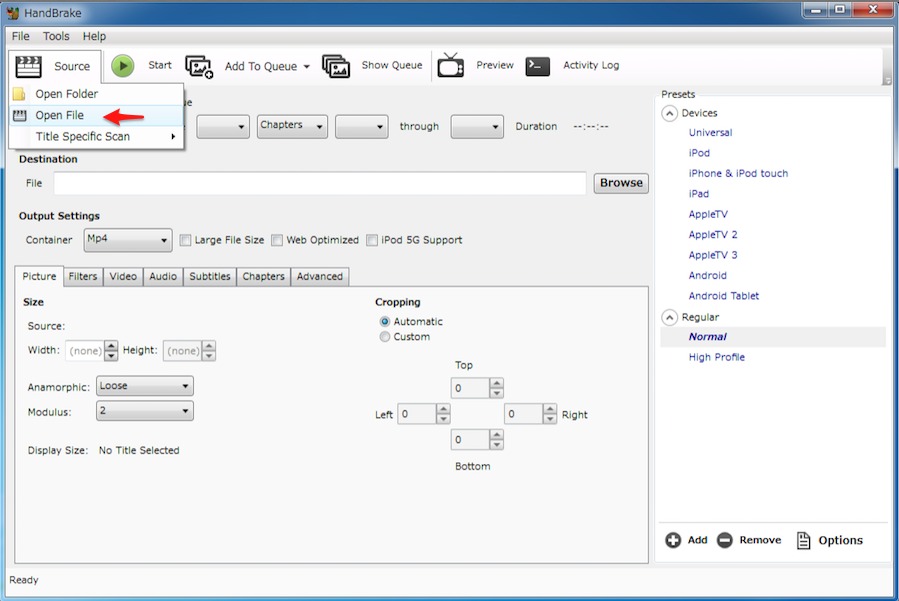
Task: Select the AppleTV 2 preset
Action: click(x=713, y=235)
